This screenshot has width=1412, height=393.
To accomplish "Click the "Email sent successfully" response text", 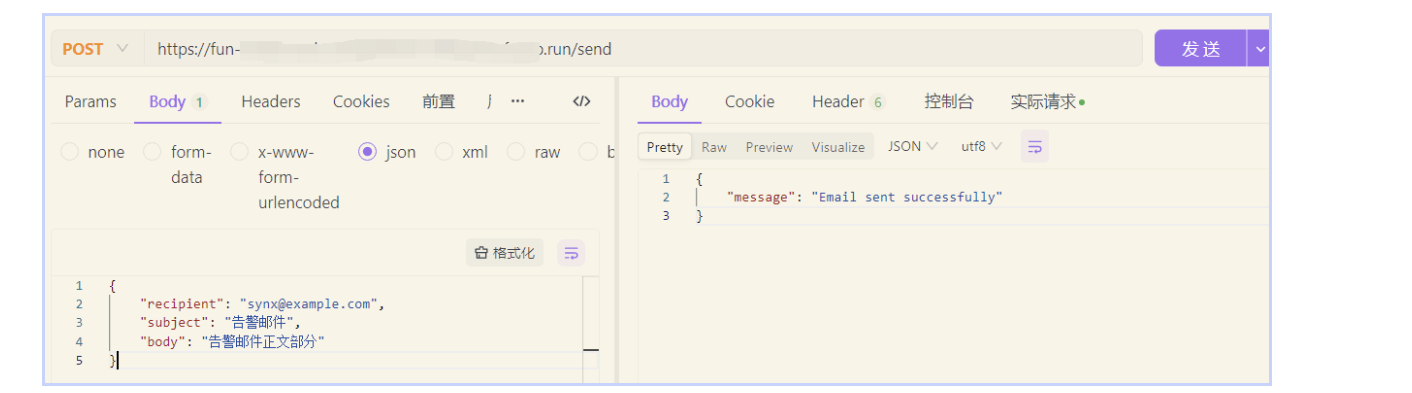I will pos(906,197).
